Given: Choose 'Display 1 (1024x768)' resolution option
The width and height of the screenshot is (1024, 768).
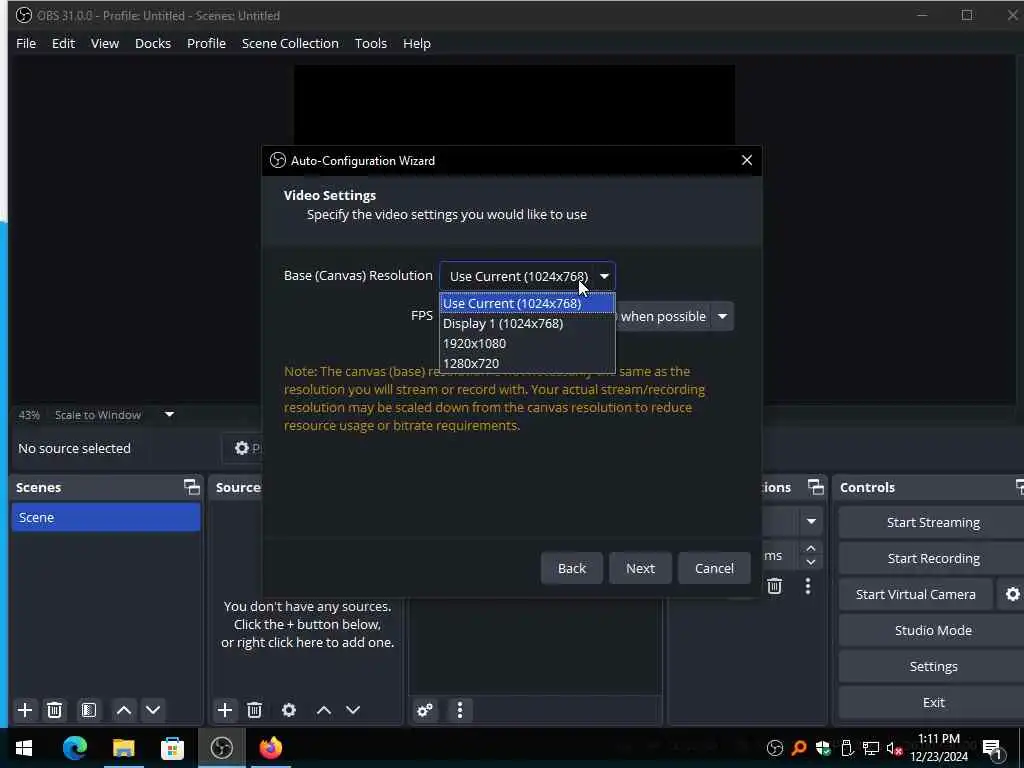Looking at the screenshot, I should (528, 323).
